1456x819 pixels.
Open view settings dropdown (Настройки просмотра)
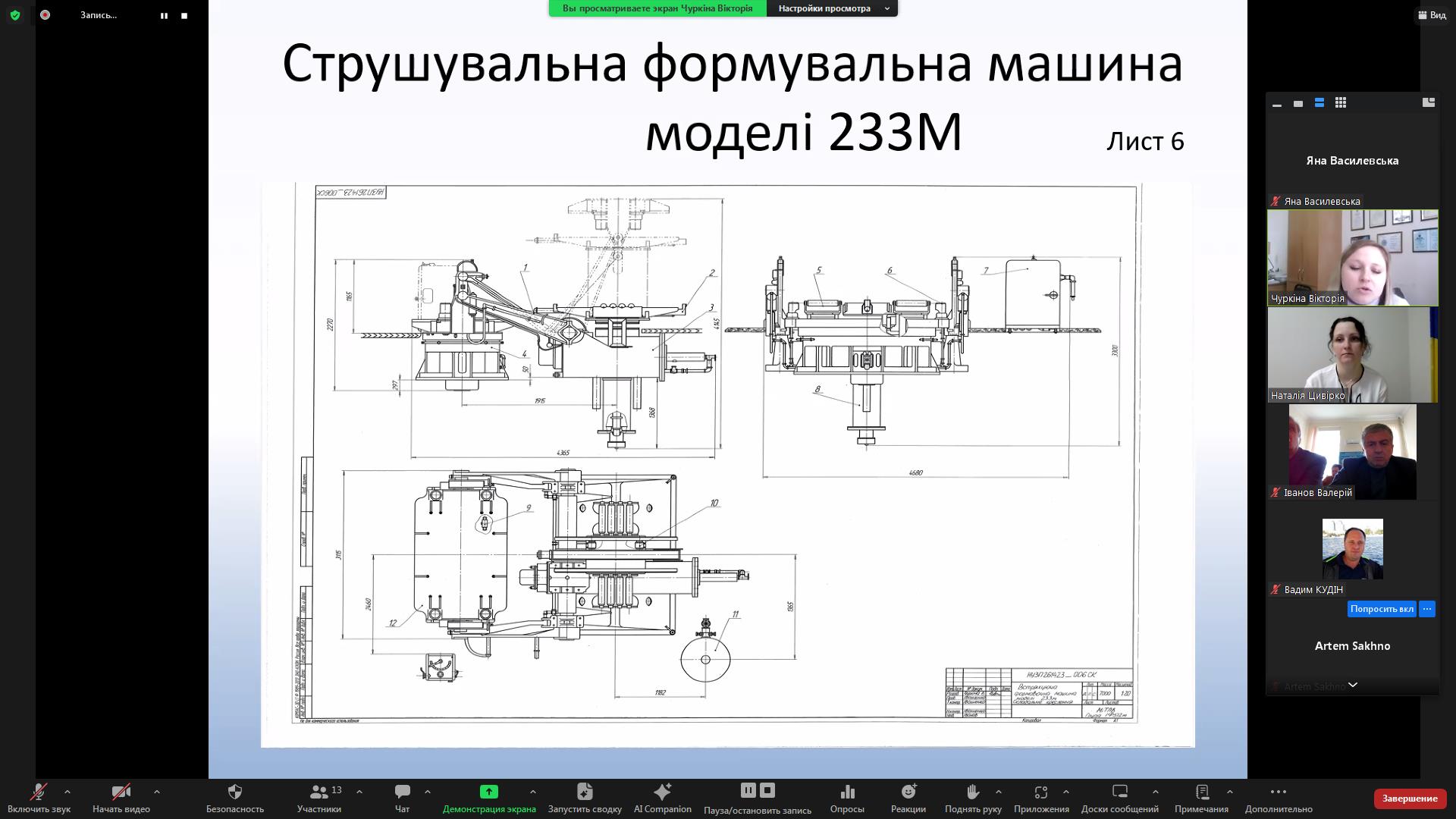click(832, 8)
